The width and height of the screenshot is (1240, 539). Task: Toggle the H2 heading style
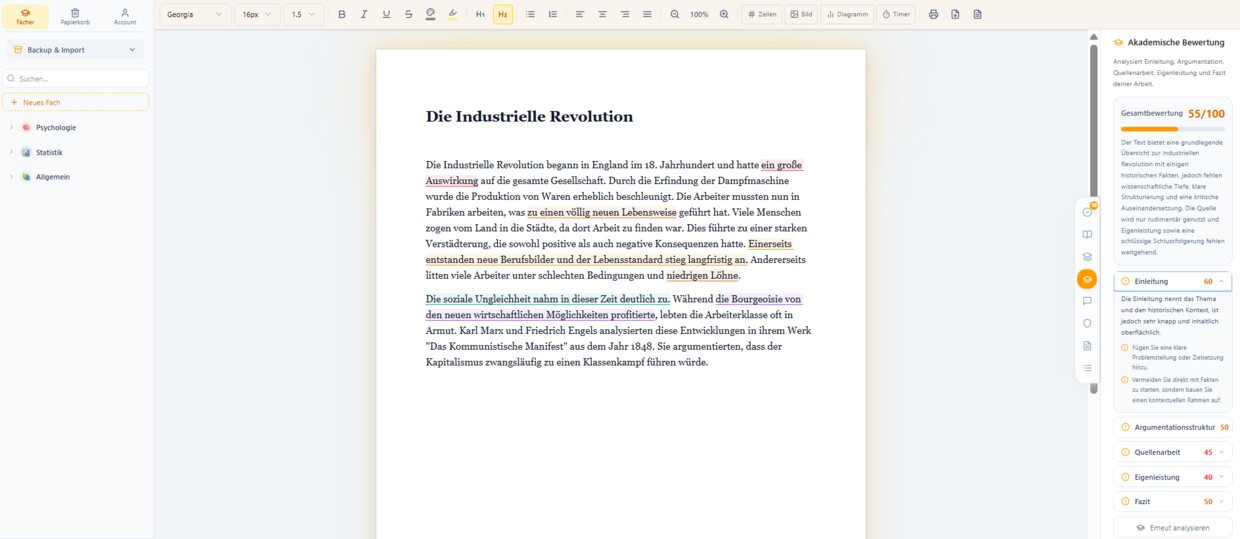503,15
